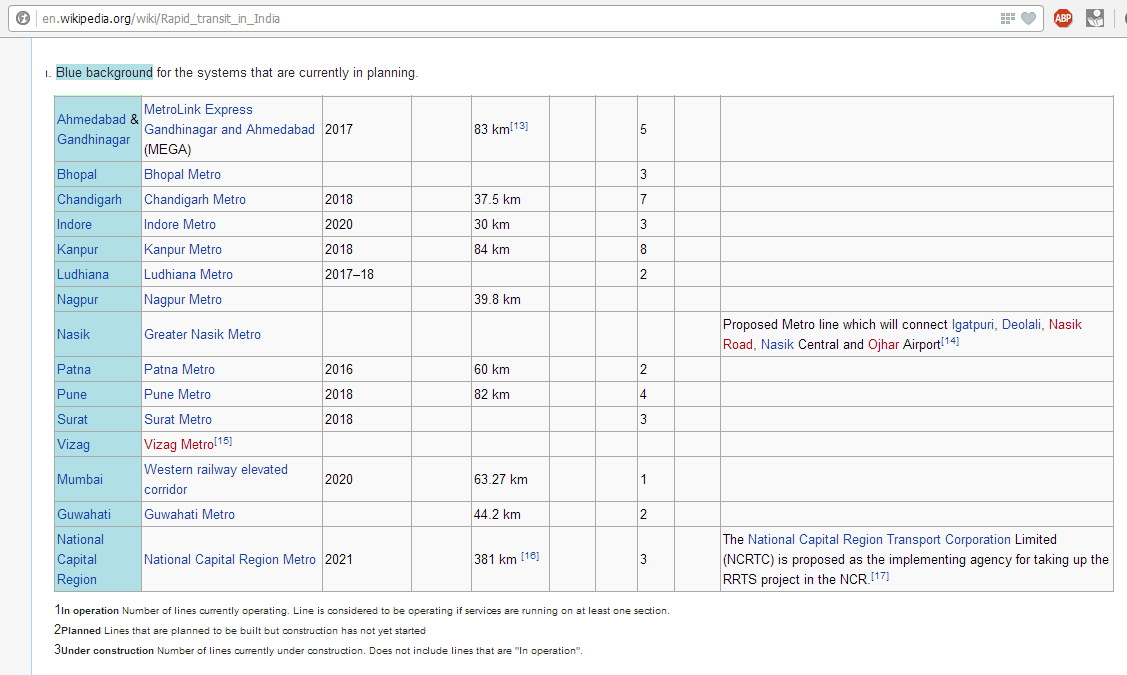Click the Blue background legend text
The height and width of the screenshot is (675, 1127).
(104, 73)
